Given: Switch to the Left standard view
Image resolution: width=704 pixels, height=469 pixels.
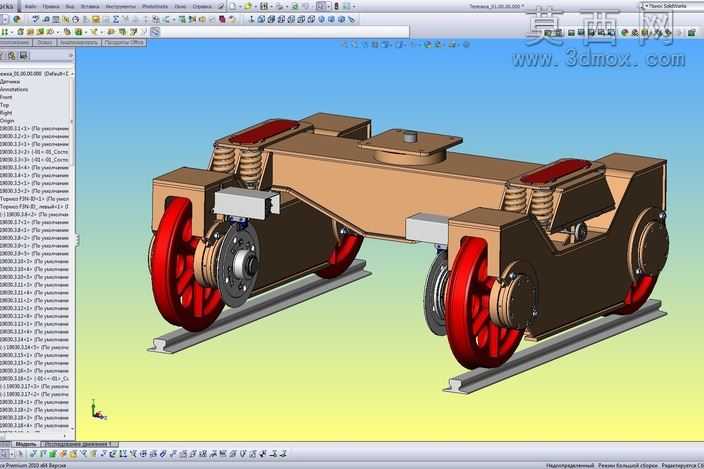Looking at the screenshot, I should [x=282, y=19].
